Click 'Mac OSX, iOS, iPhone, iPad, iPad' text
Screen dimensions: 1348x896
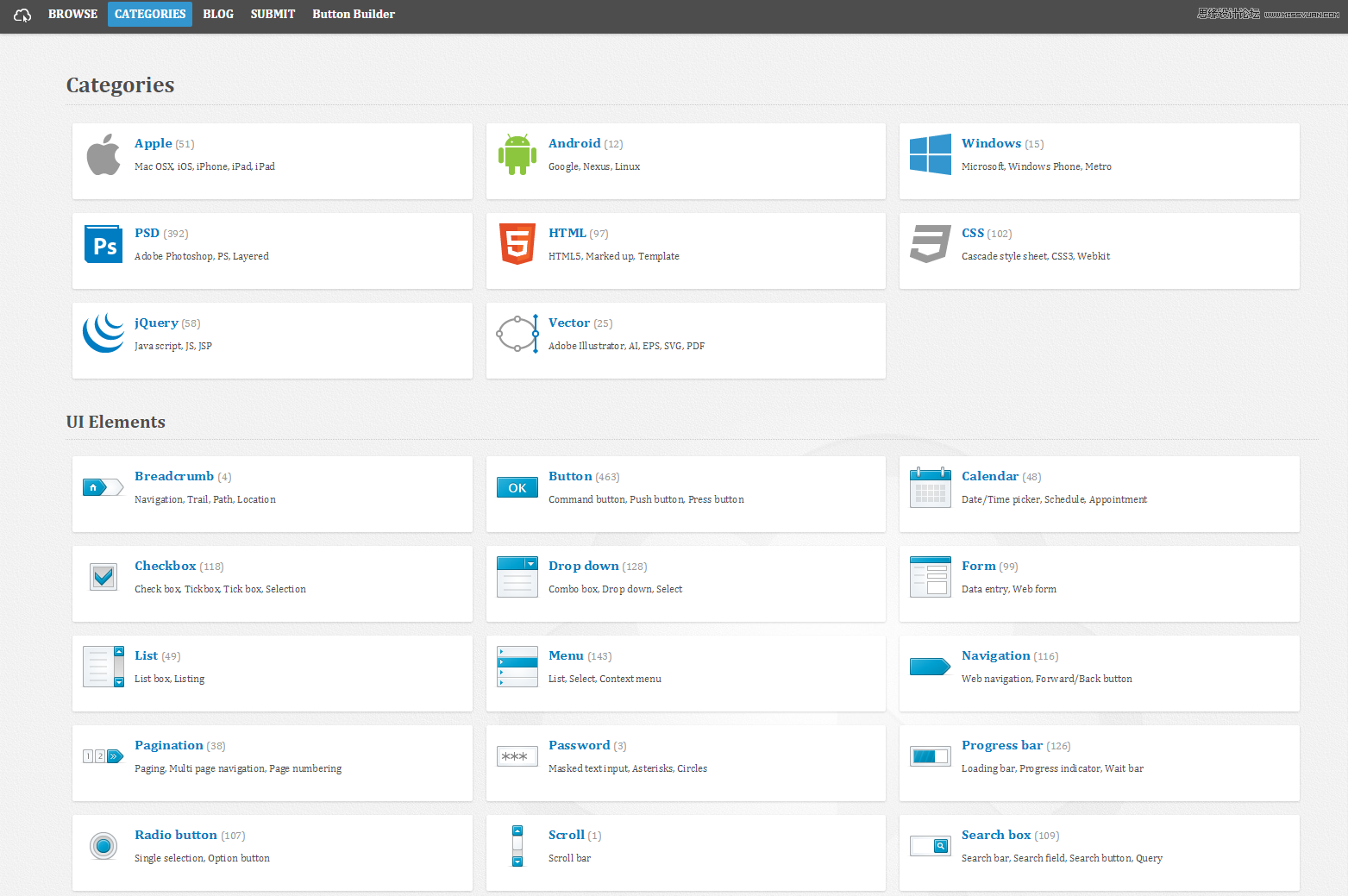[204, 166]
